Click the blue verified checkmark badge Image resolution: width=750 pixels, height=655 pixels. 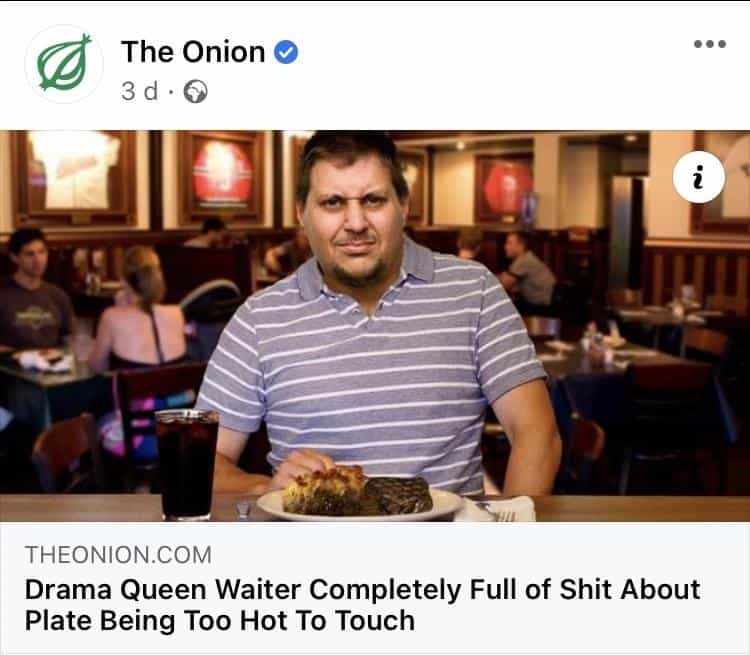pos(286,52)
